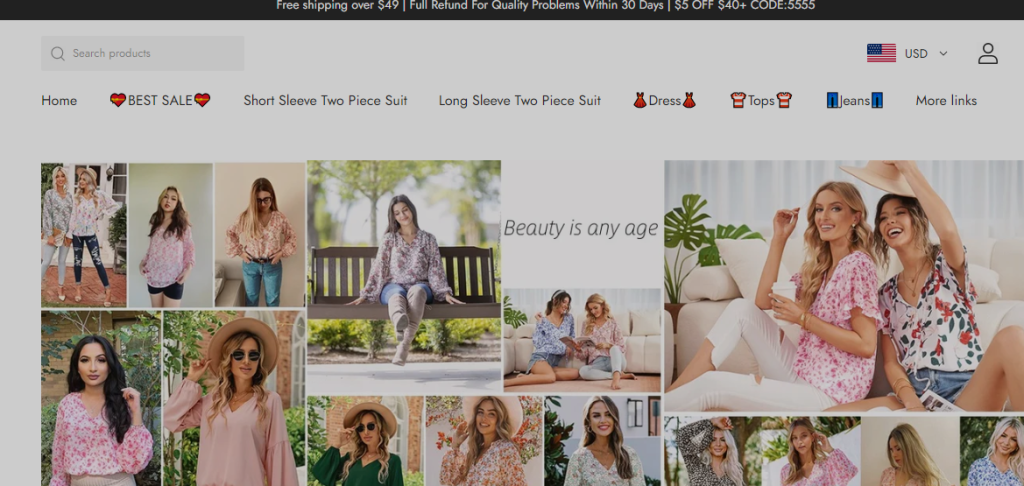Open the woman in green top thumbnail
This screenshot has height=486, width=1024.
coord(365,441)
